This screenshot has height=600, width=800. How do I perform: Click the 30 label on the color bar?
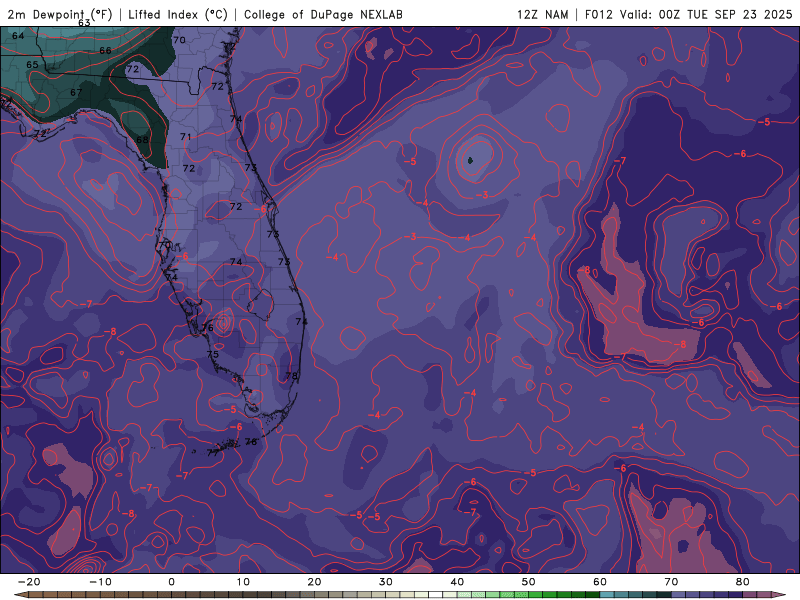tap(386, 582)
